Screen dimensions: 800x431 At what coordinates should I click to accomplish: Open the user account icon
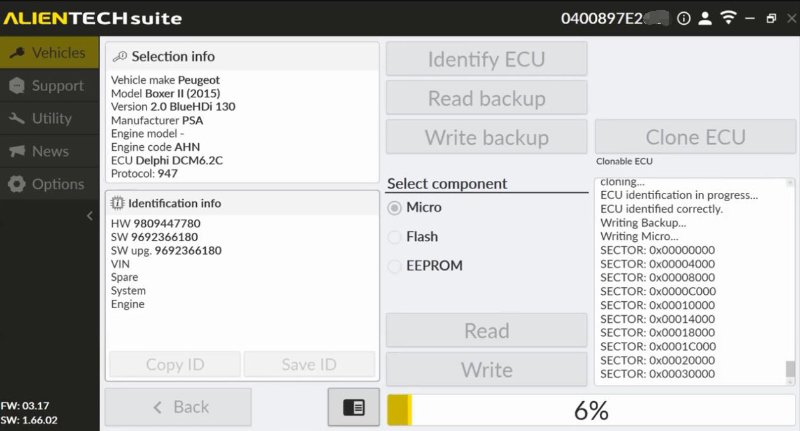point(705,19)
